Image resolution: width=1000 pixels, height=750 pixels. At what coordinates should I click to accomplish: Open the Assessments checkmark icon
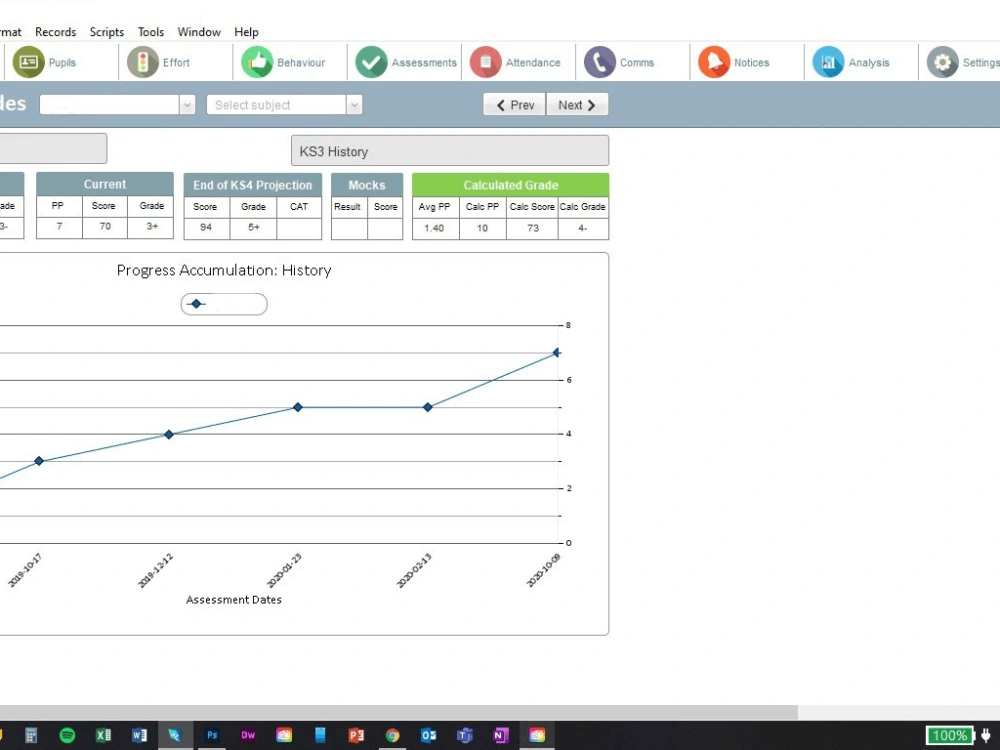371,62
